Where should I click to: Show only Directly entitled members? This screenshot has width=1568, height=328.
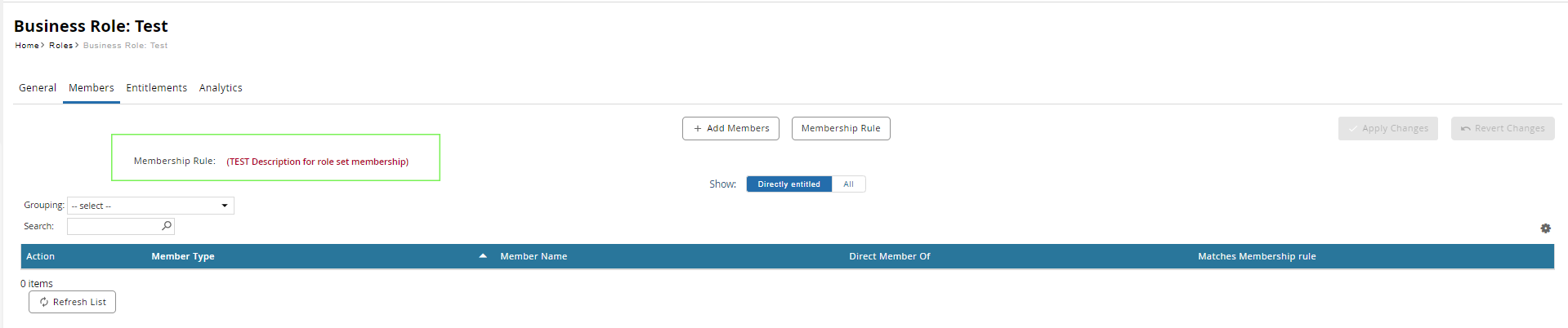[788, 184]
